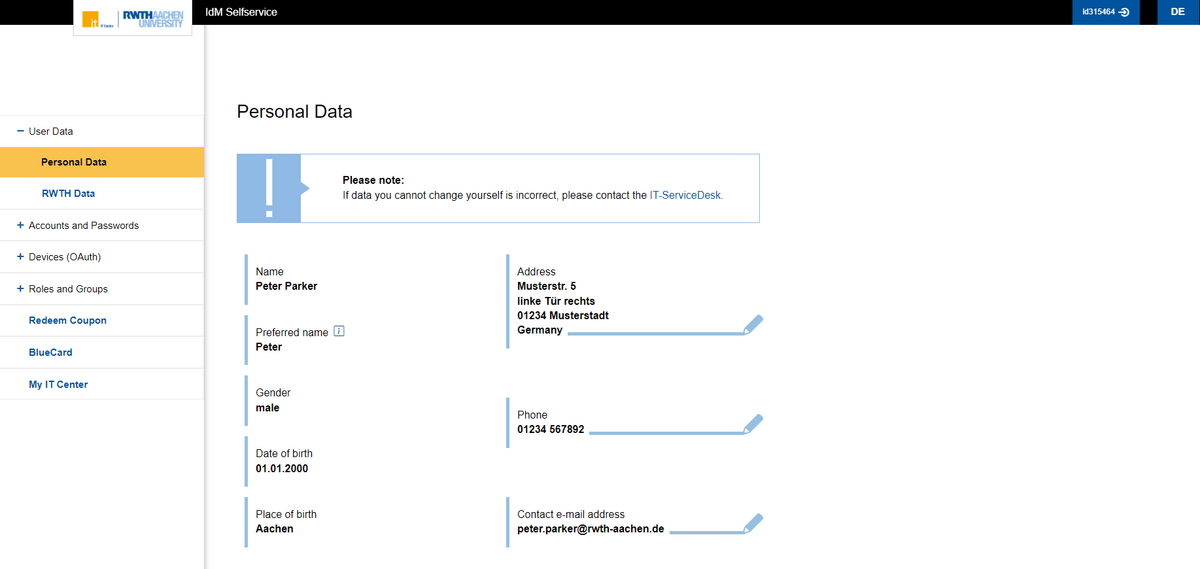Click the Personal Data heading
Screen dimensions: 1200x569
point(294,112)
